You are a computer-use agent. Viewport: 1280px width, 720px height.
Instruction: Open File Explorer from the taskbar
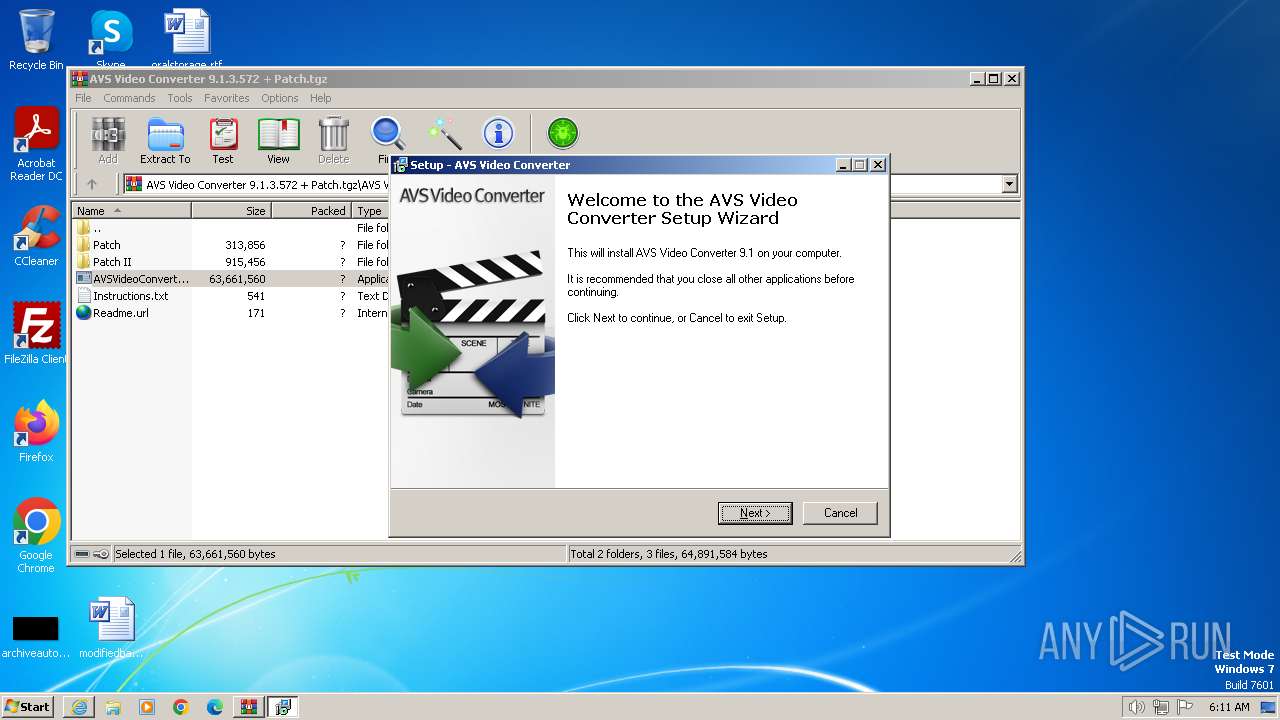tap(113, 707)
